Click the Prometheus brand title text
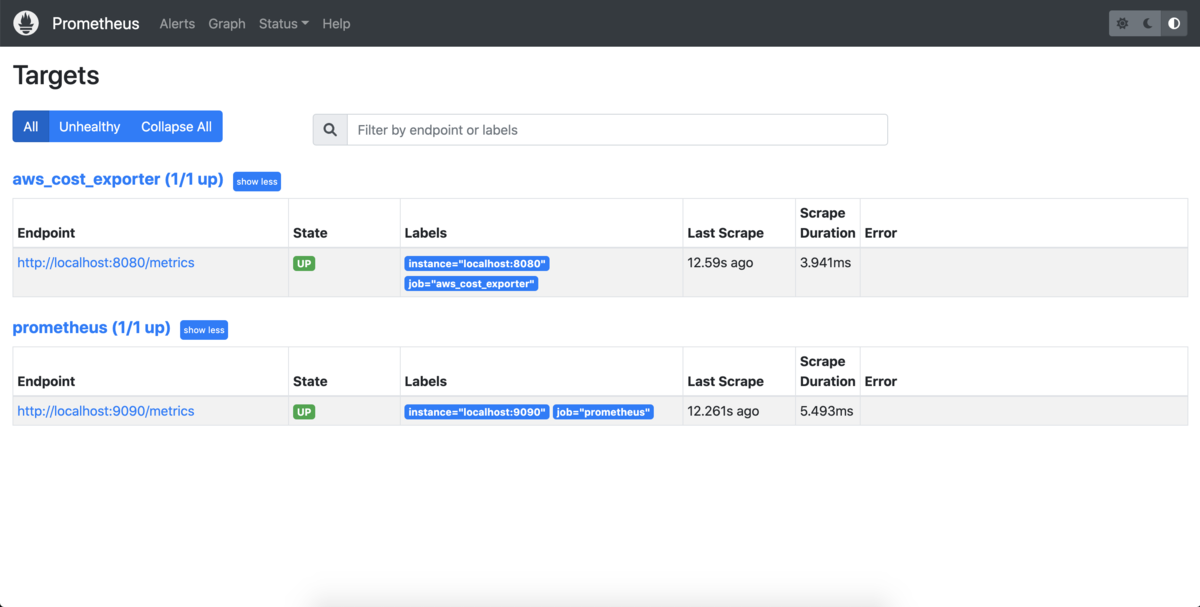1200x607 pixels. pos(96,24)
